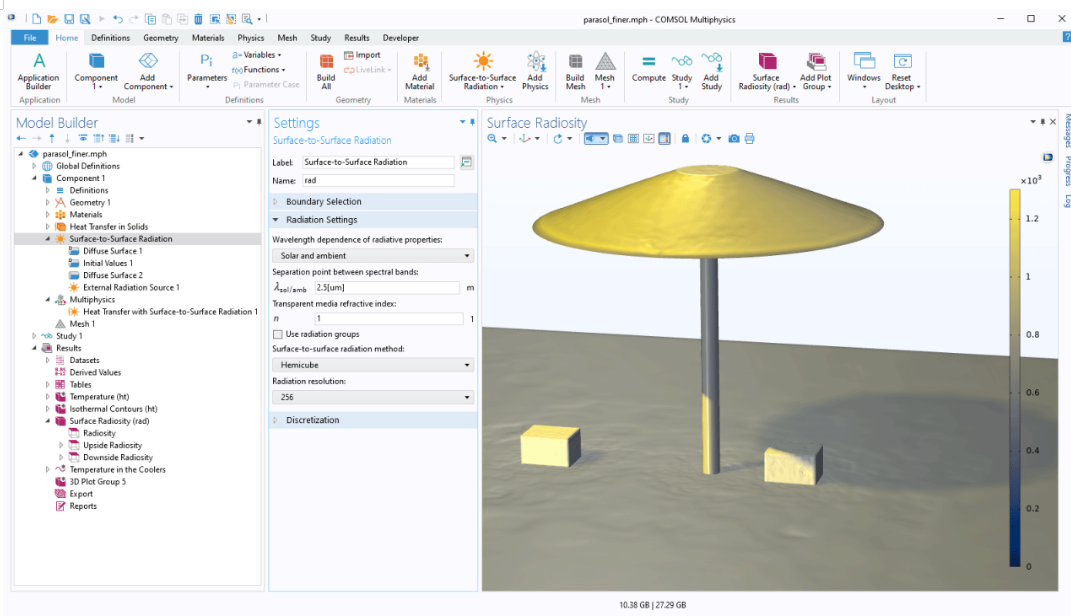
Task: Open Windows menu in Layout group
Action: point(863,71)
